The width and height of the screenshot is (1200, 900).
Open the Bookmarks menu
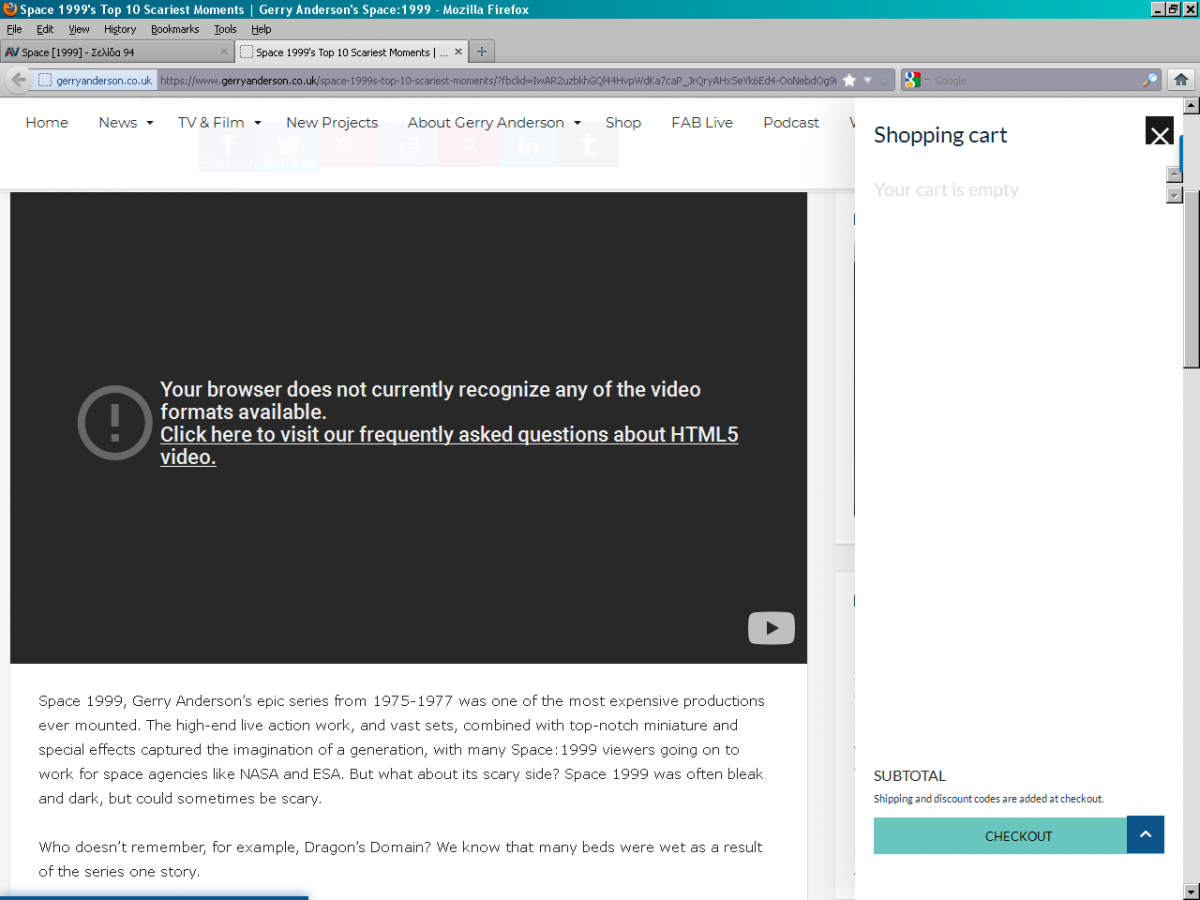174,29
